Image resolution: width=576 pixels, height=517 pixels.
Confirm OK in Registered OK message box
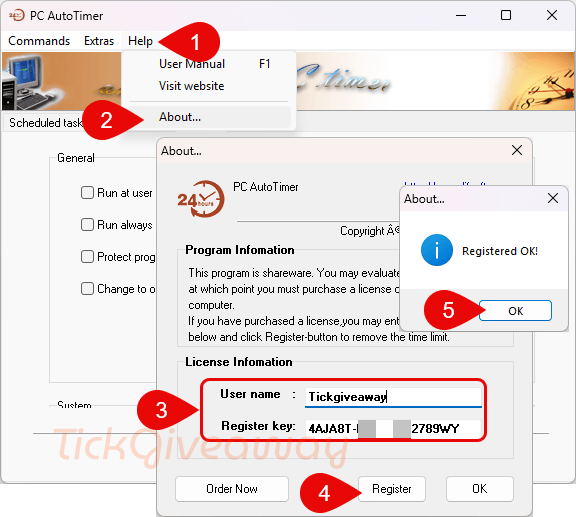tap(515, 311)
